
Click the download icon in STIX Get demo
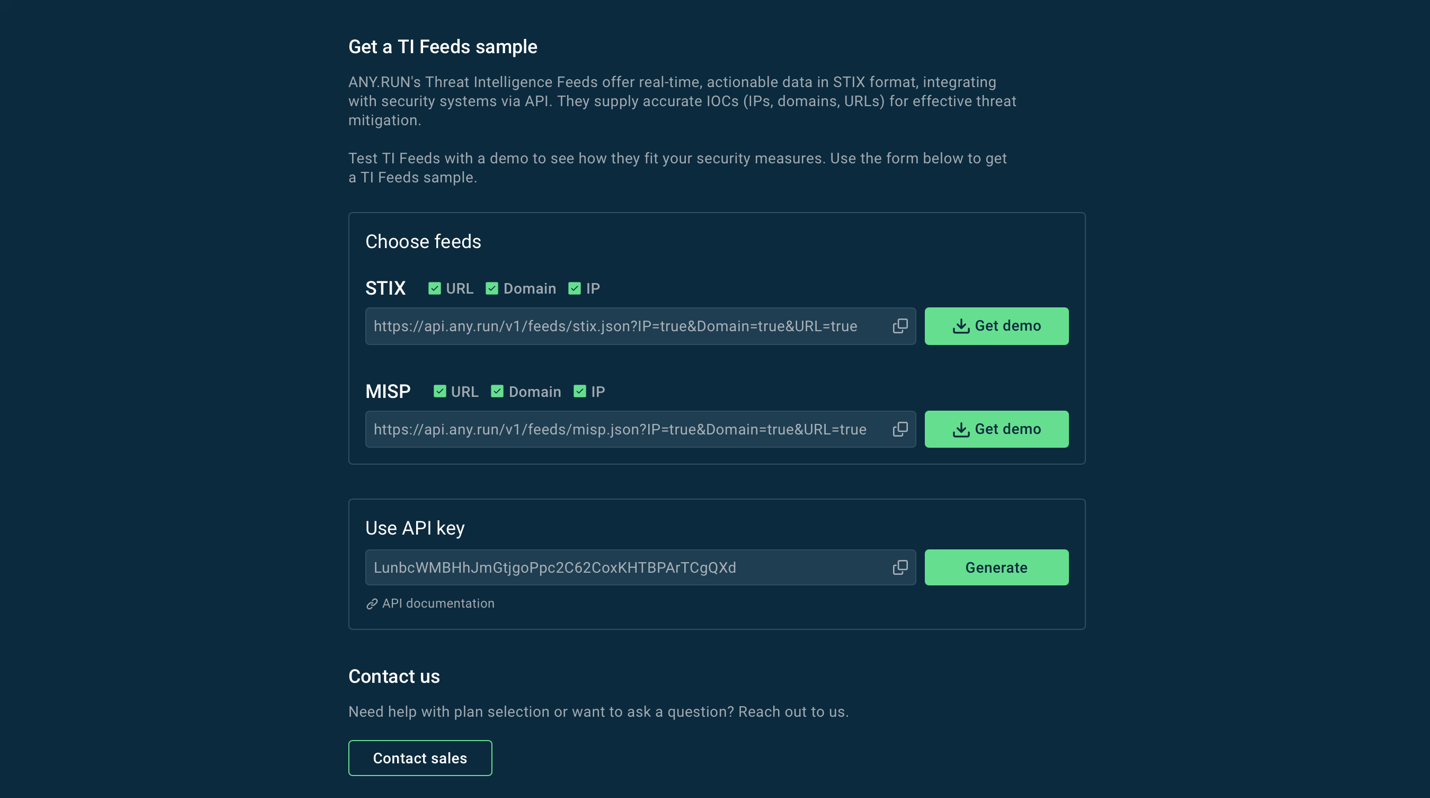pyautogui.click(x=961, y=326)
